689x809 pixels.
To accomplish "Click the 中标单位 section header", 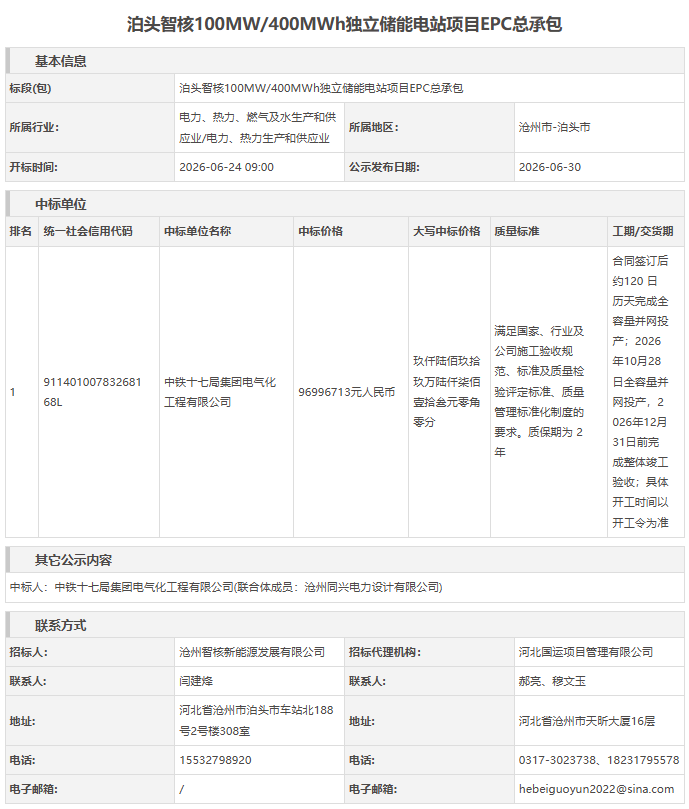I will 61,204.
